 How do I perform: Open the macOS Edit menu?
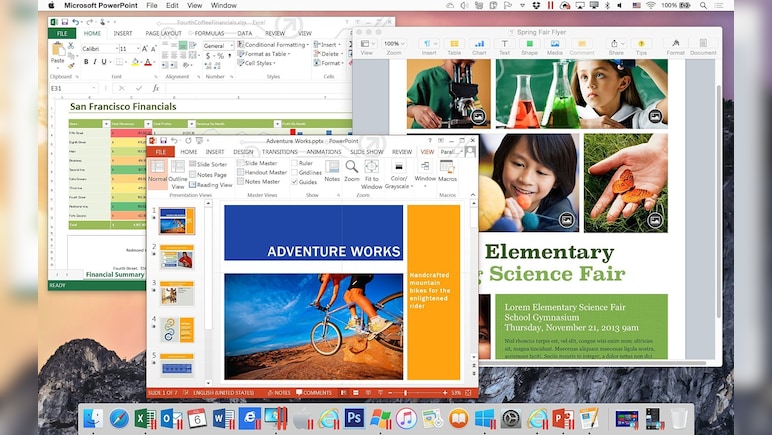172,5
